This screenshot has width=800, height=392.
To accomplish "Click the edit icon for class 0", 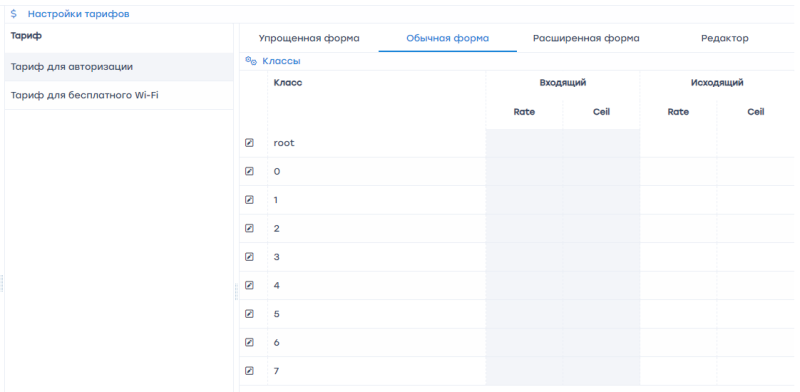I will pos(249,172).
